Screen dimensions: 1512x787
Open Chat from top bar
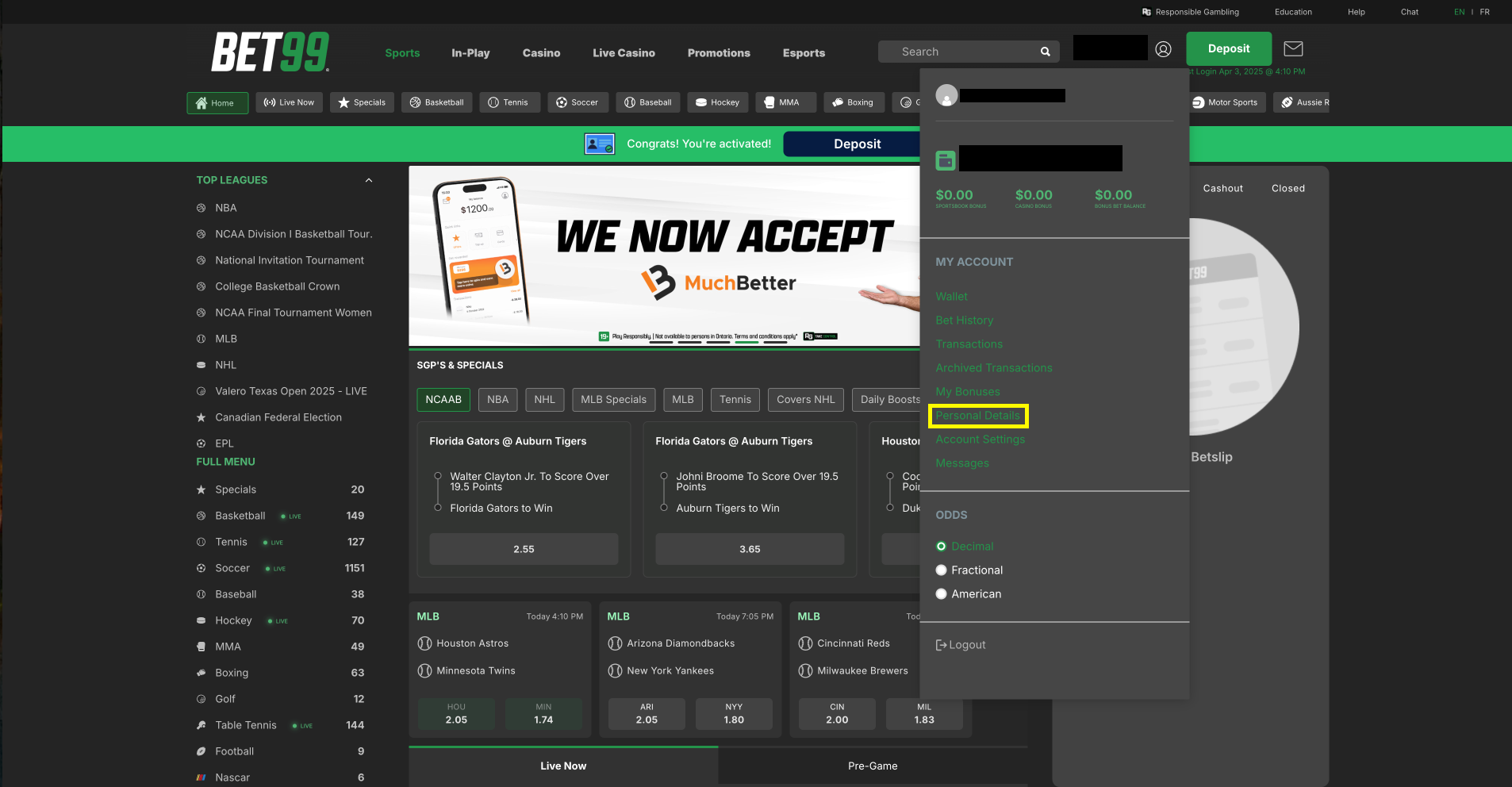pos(1409,12)
